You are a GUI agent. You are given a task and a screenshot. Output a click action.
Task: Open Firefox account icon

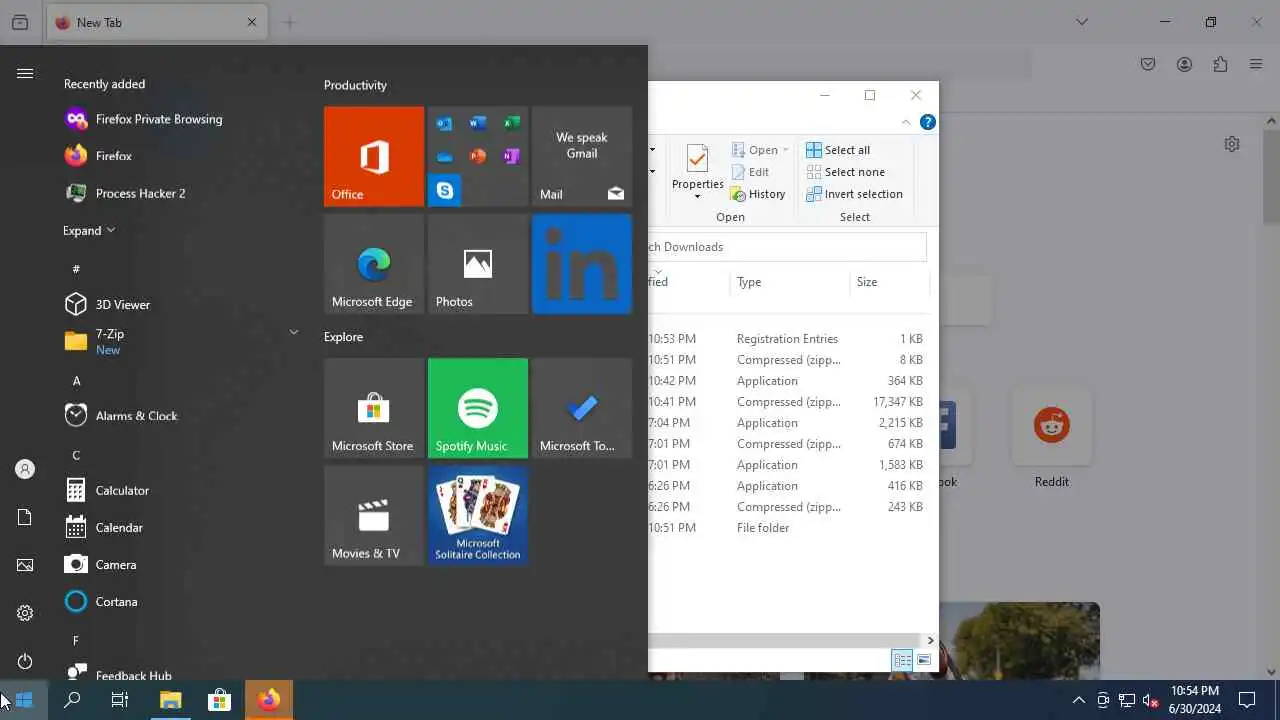pyautogui.click(x=1184, y=64)
